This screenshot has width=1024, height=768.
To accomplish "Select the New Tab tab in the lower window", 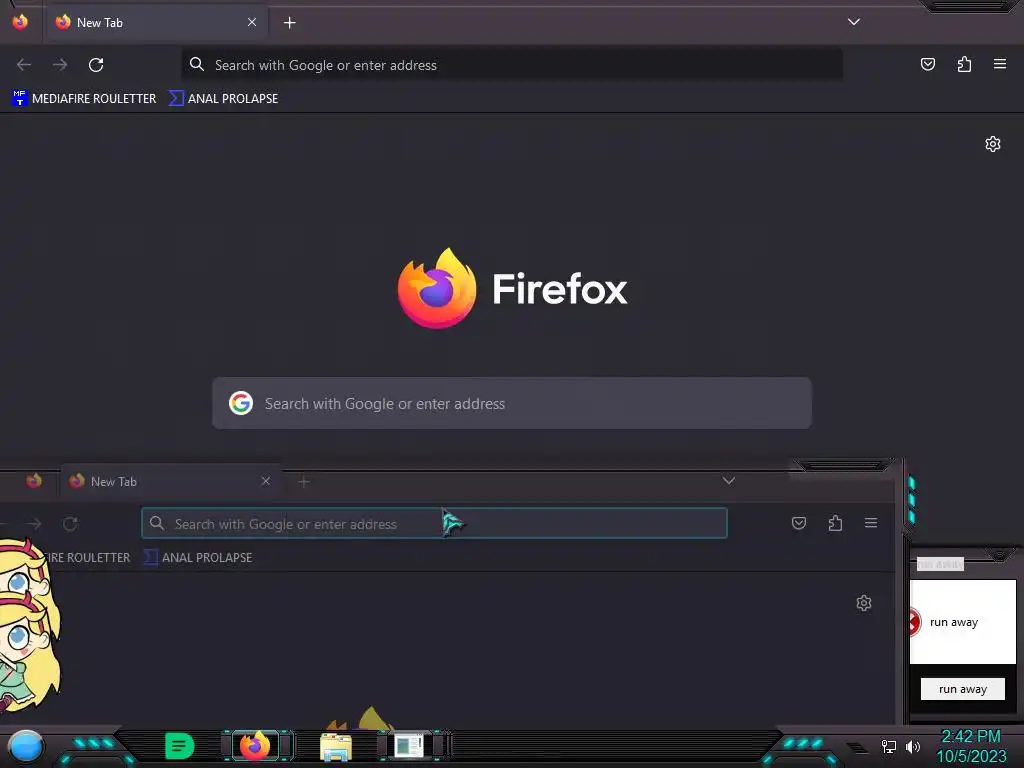I will [x=171, y=481].
